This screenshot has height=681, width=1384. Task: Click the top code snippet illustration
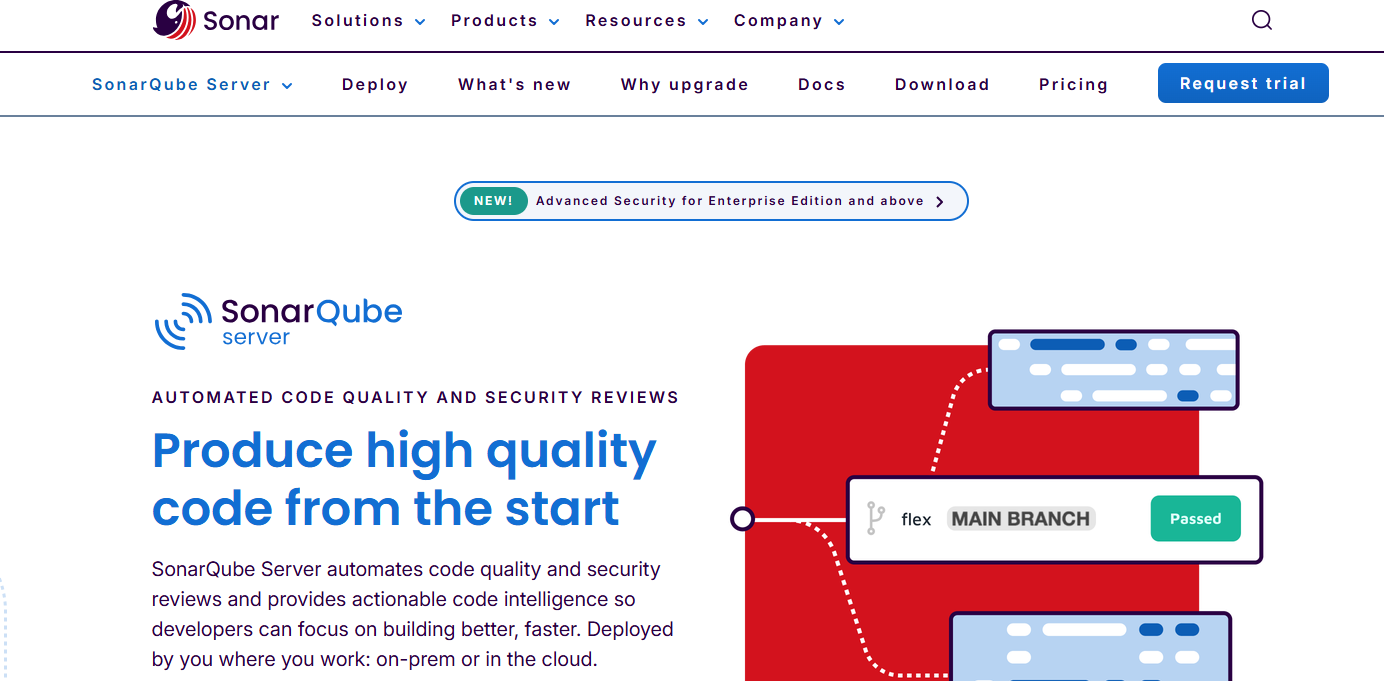click(x=1113, y=370)
